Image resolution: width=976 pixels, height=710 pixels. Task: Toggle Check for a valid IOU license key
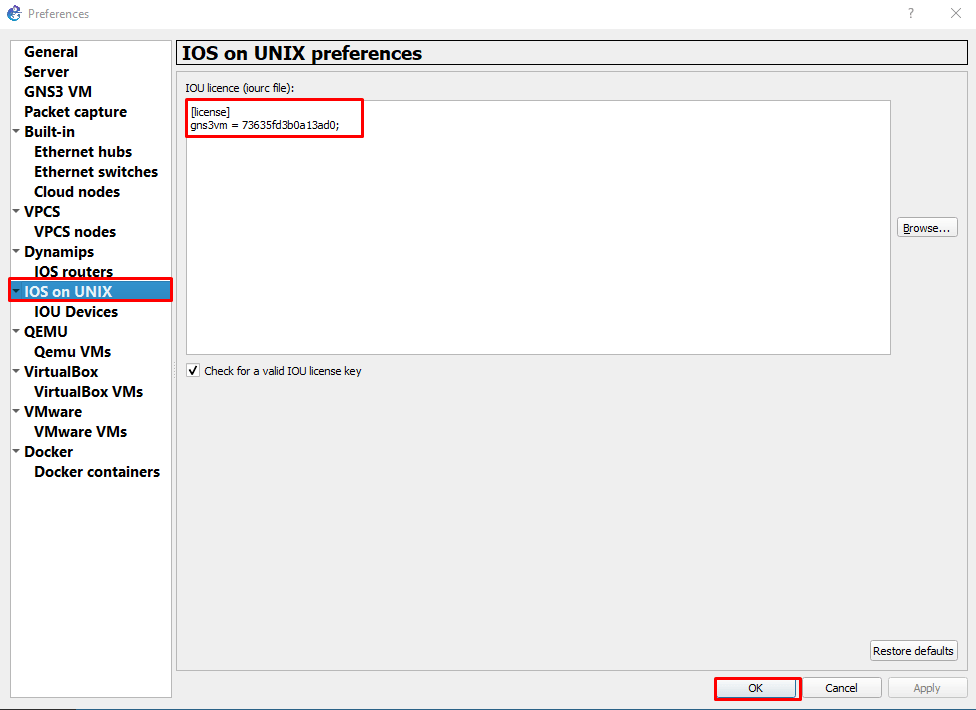point(193,371)
